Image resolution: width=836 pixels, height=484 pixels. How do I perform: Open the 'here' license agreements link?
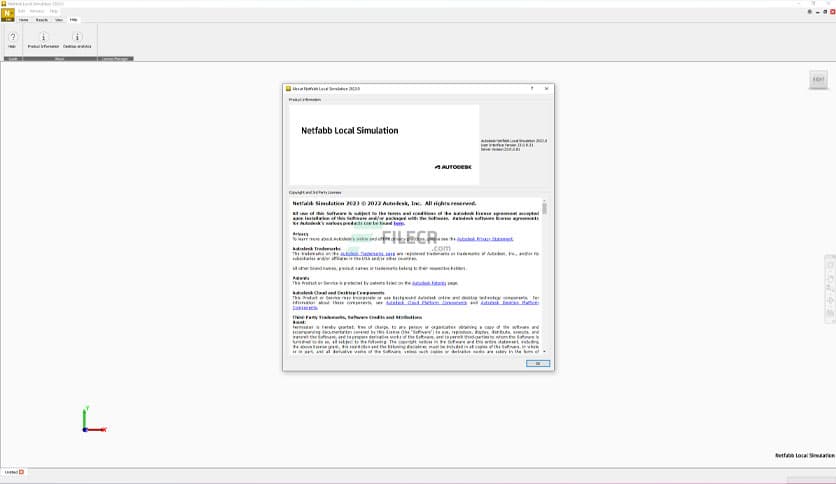point(398,223)
